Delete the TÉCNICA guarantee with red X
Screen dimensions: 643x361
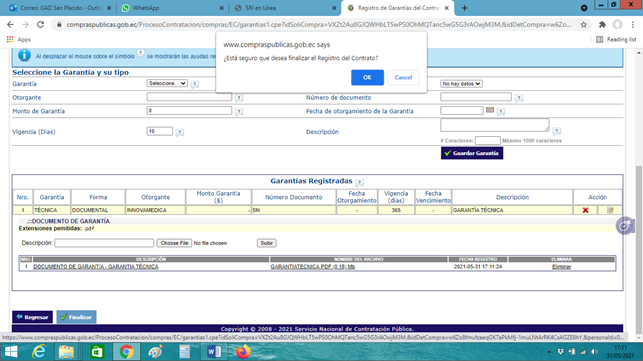tap(585, 210)
